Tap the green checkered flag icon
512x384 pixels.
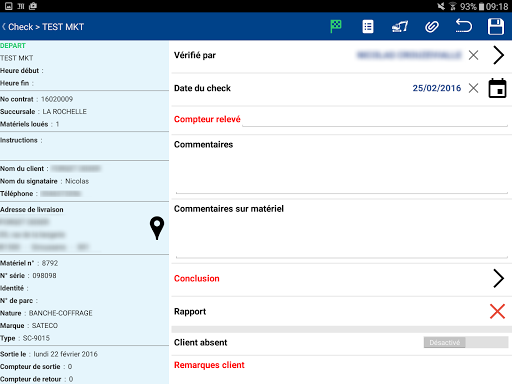336,27
